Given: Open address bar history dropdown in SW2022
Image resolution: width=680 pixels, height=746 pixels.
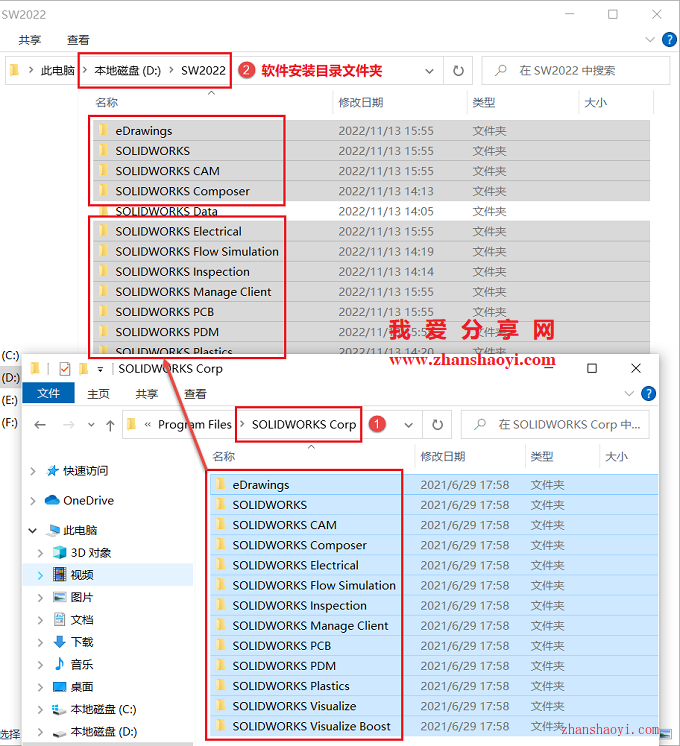Looking at the screenshot, I should point(429,71).
